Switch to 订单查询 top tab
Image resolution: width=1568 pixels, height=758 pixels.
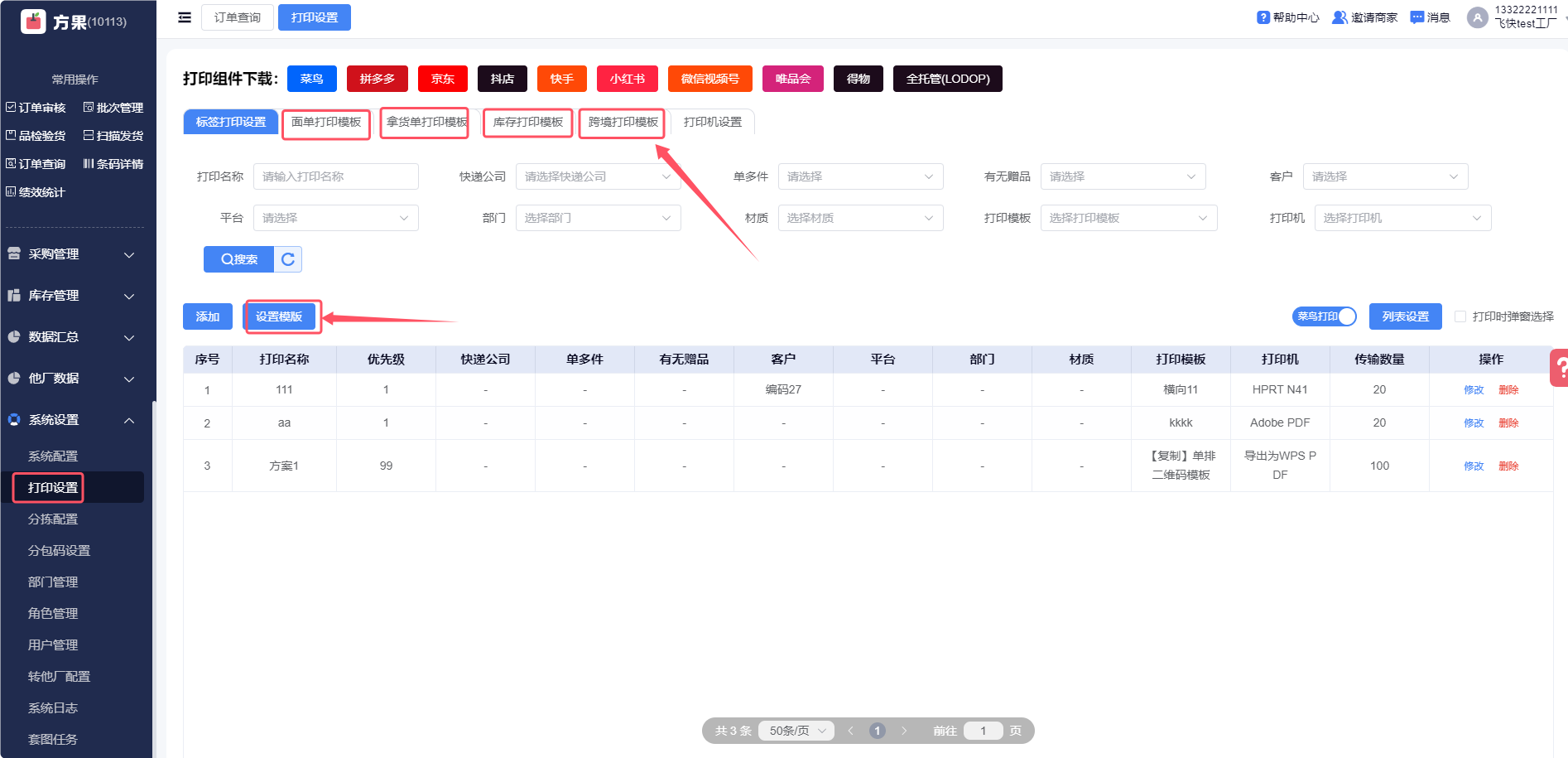[238, 17]
